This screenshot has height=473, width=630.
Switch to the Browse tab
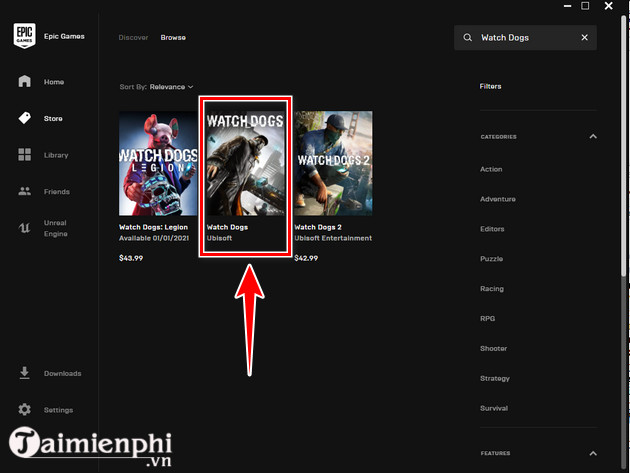[173, 37]
